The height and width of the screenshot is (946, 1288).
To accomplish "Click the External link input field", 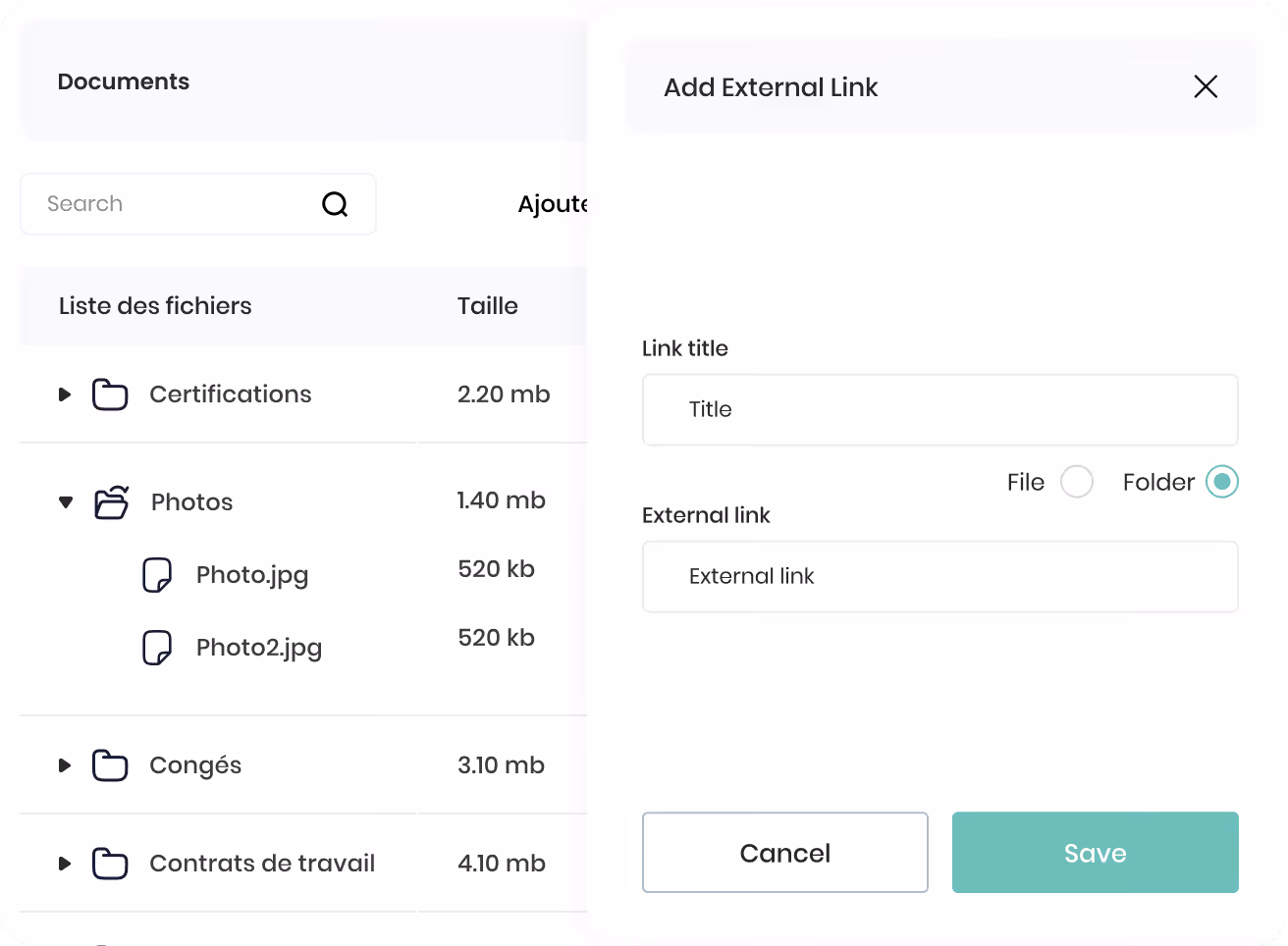I will click(x=940, y=576).
